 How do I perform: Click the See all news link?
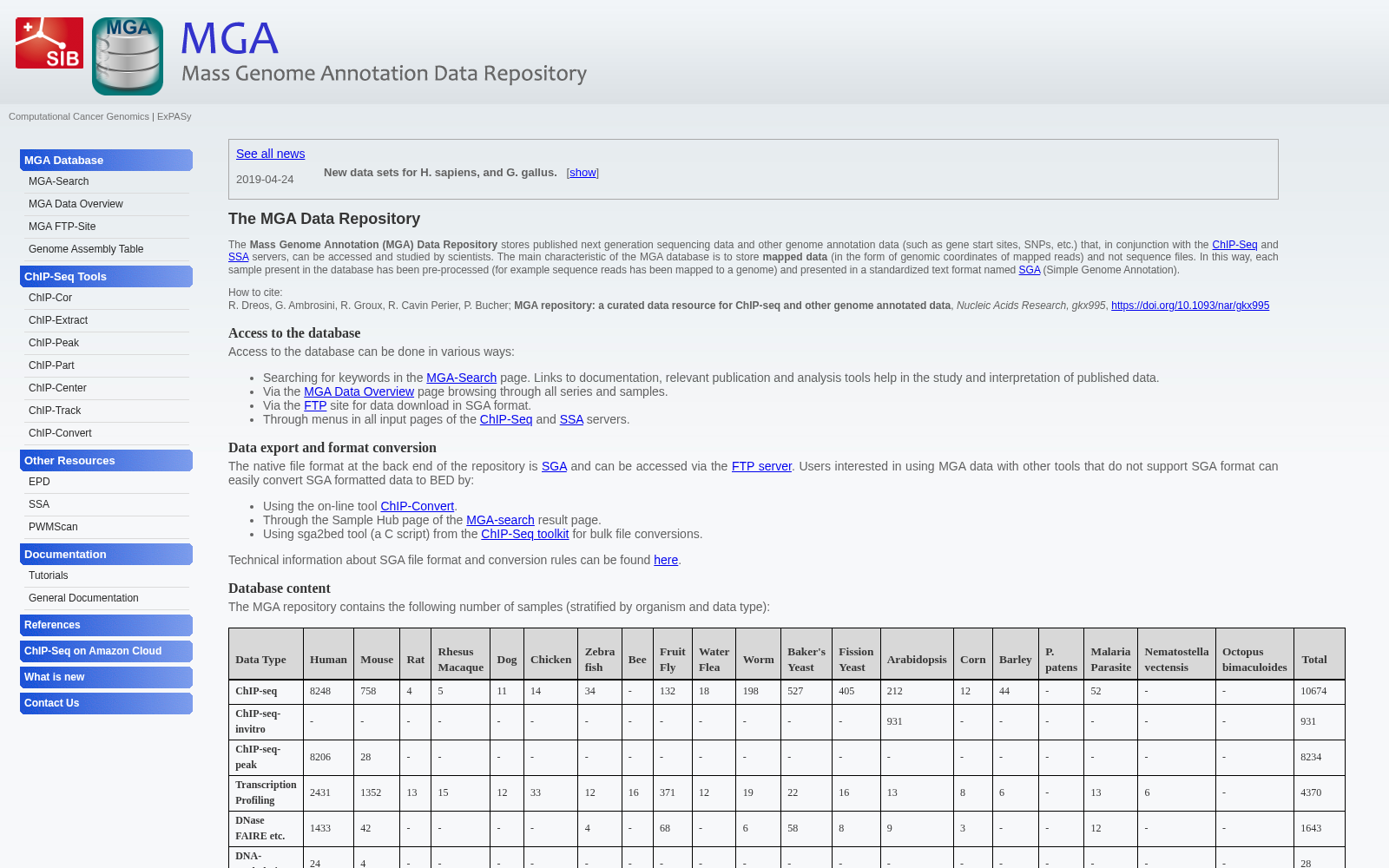coord(270,154)
